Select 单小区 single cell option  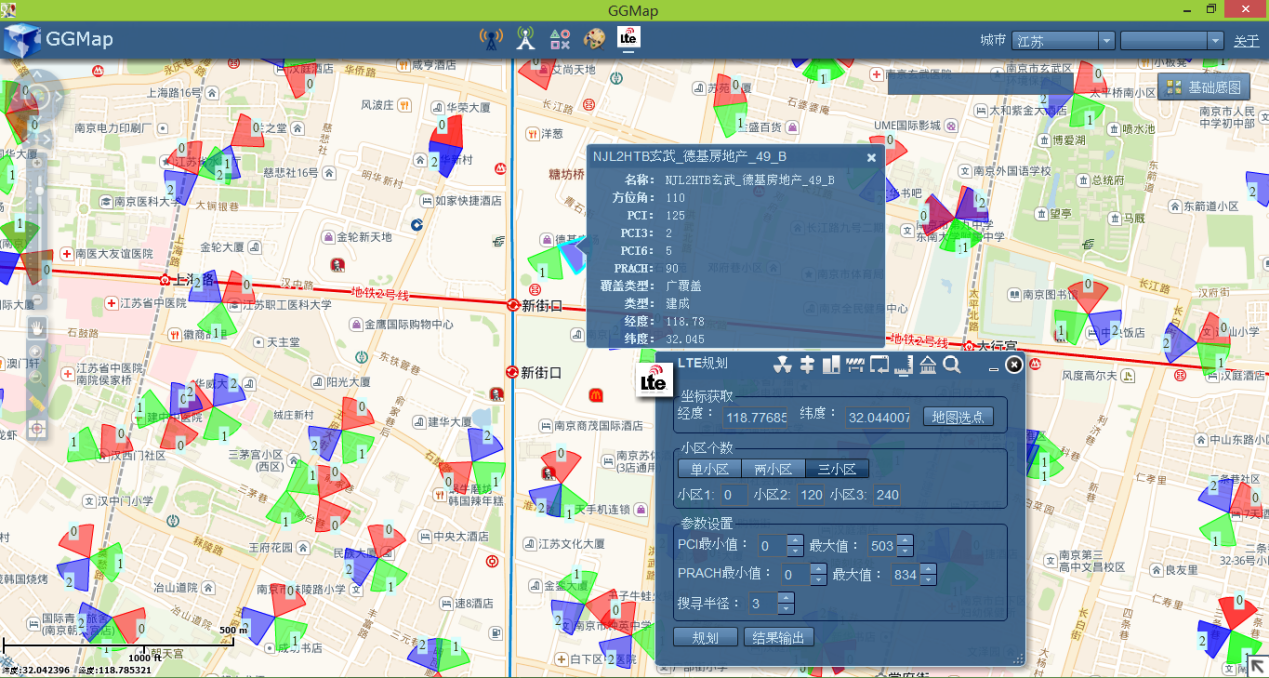tap(709, 469)
